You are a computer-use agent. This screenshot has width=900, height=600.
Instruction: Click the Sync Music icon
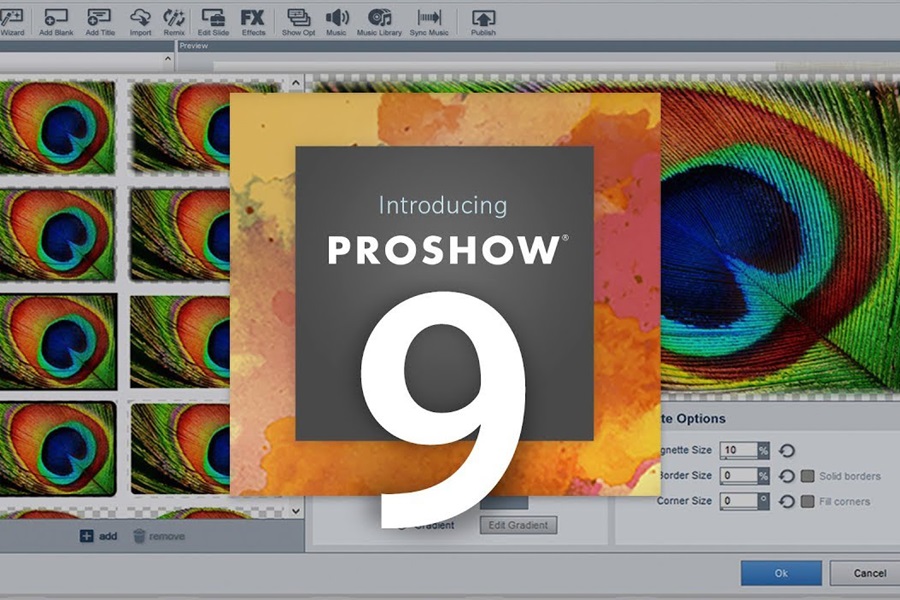click(x=430, y=18)
